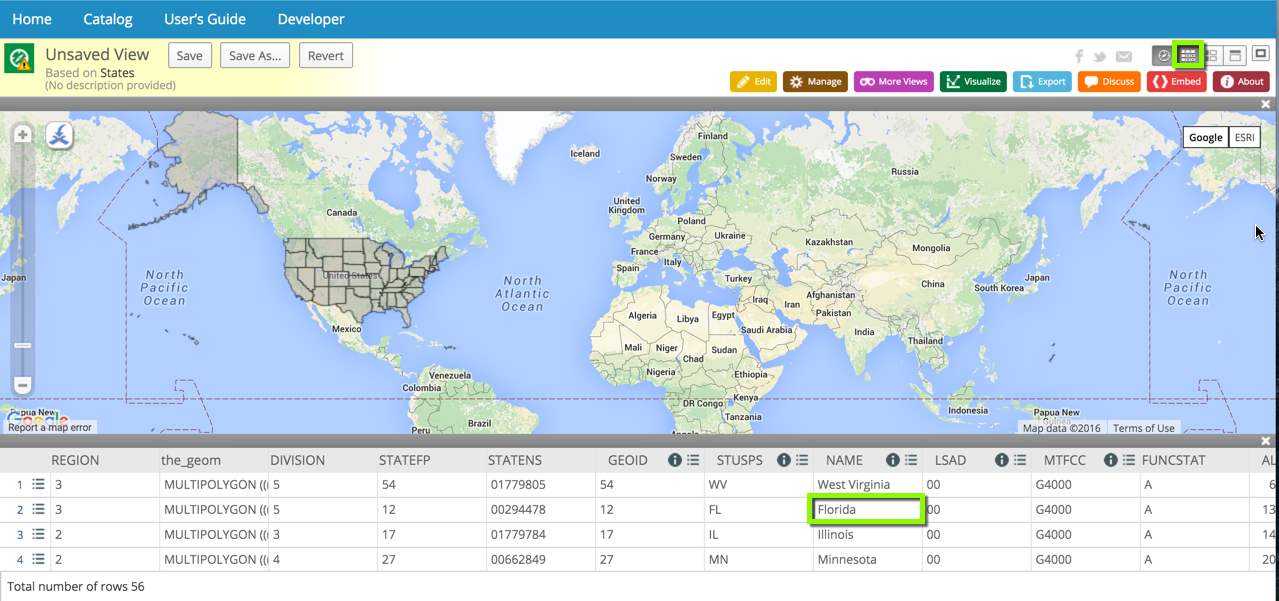Click the Save As... button
This screenshot has width=1279, height=601.
click(x=256, y=56)
